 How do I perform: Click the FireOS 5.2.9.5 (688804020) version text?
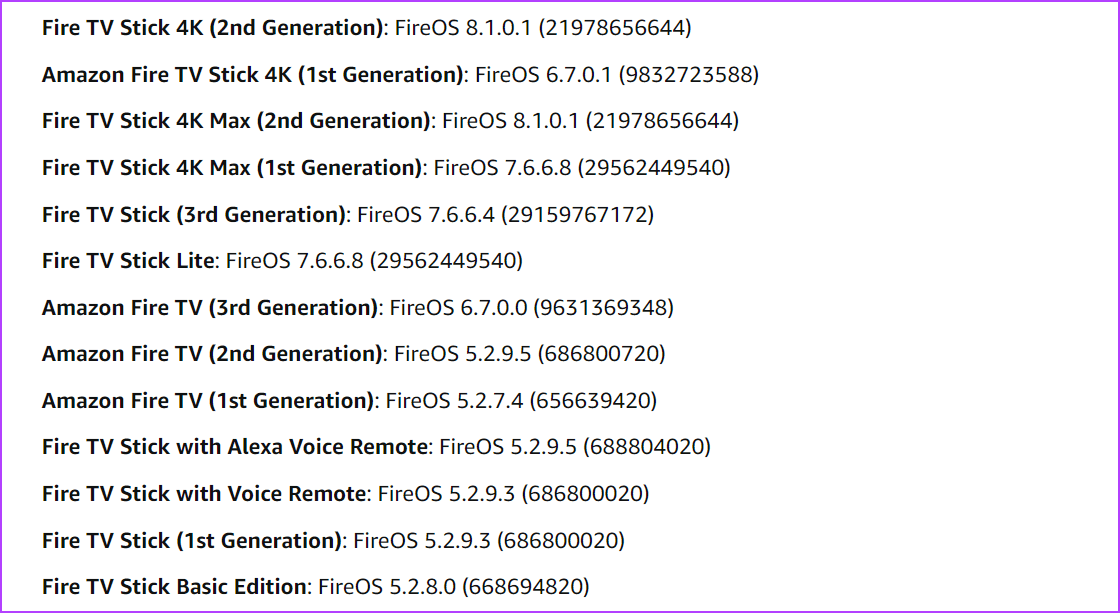click(x=574, y=447)
